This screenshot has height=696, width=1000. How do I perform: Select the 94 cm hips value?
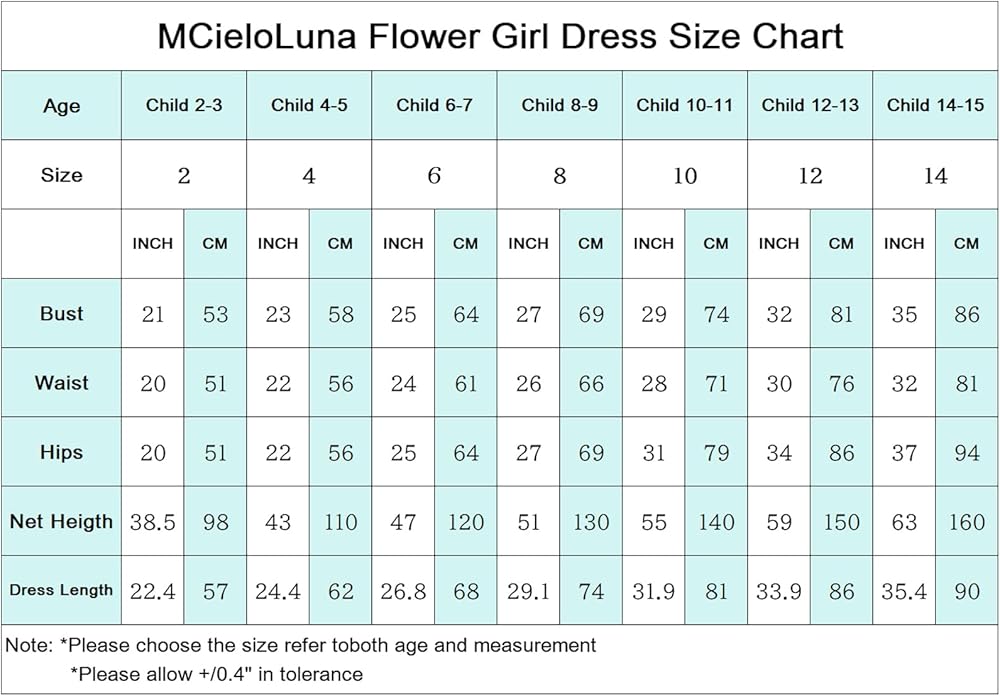966,453
